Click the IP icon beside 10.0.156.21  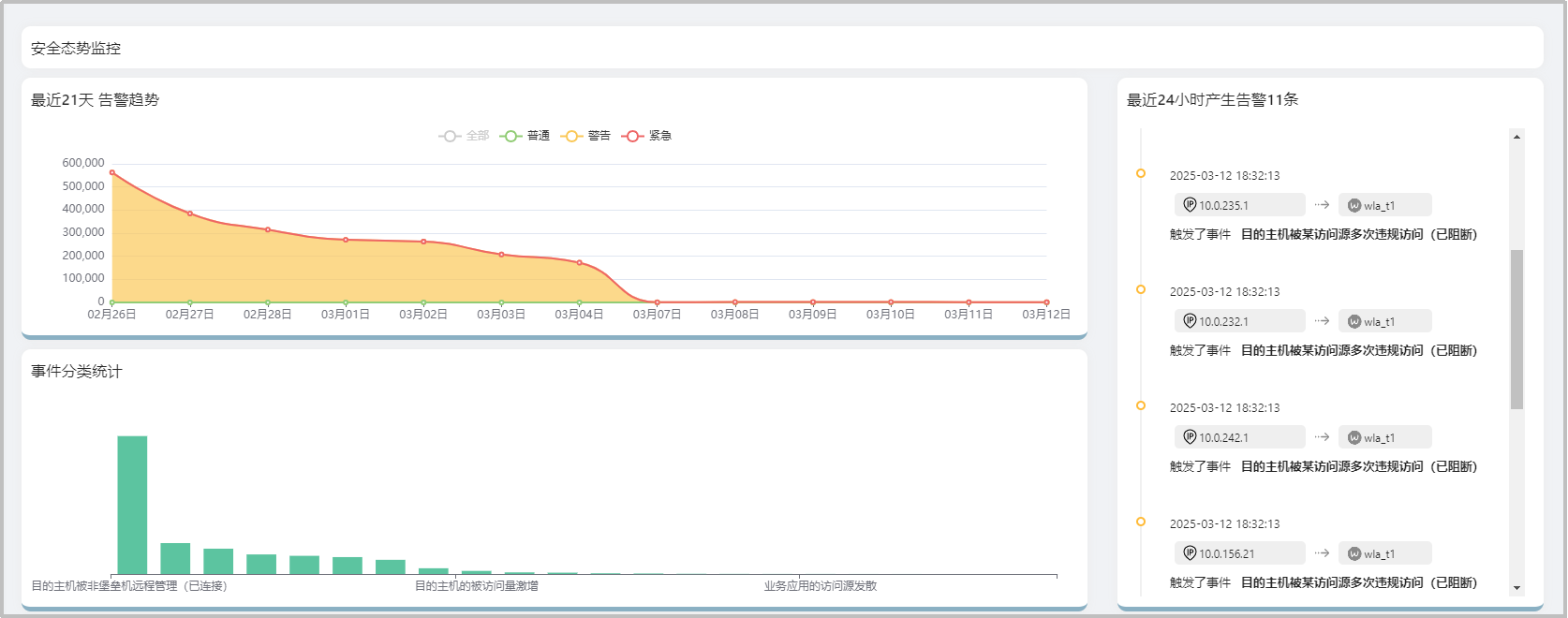[x=1190, y=553]
